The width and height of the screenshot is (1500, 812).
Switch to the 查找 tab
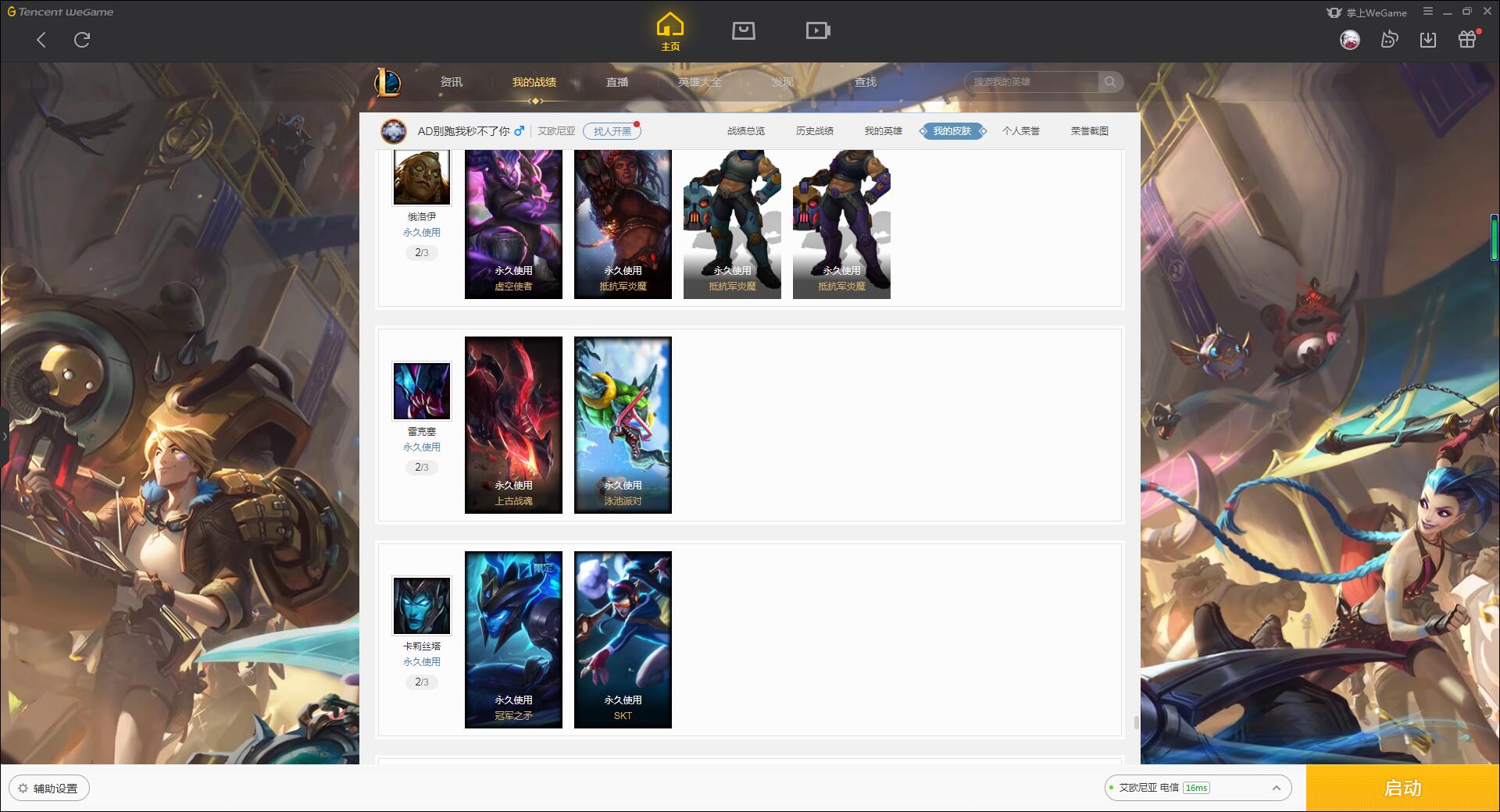(866, 82)
